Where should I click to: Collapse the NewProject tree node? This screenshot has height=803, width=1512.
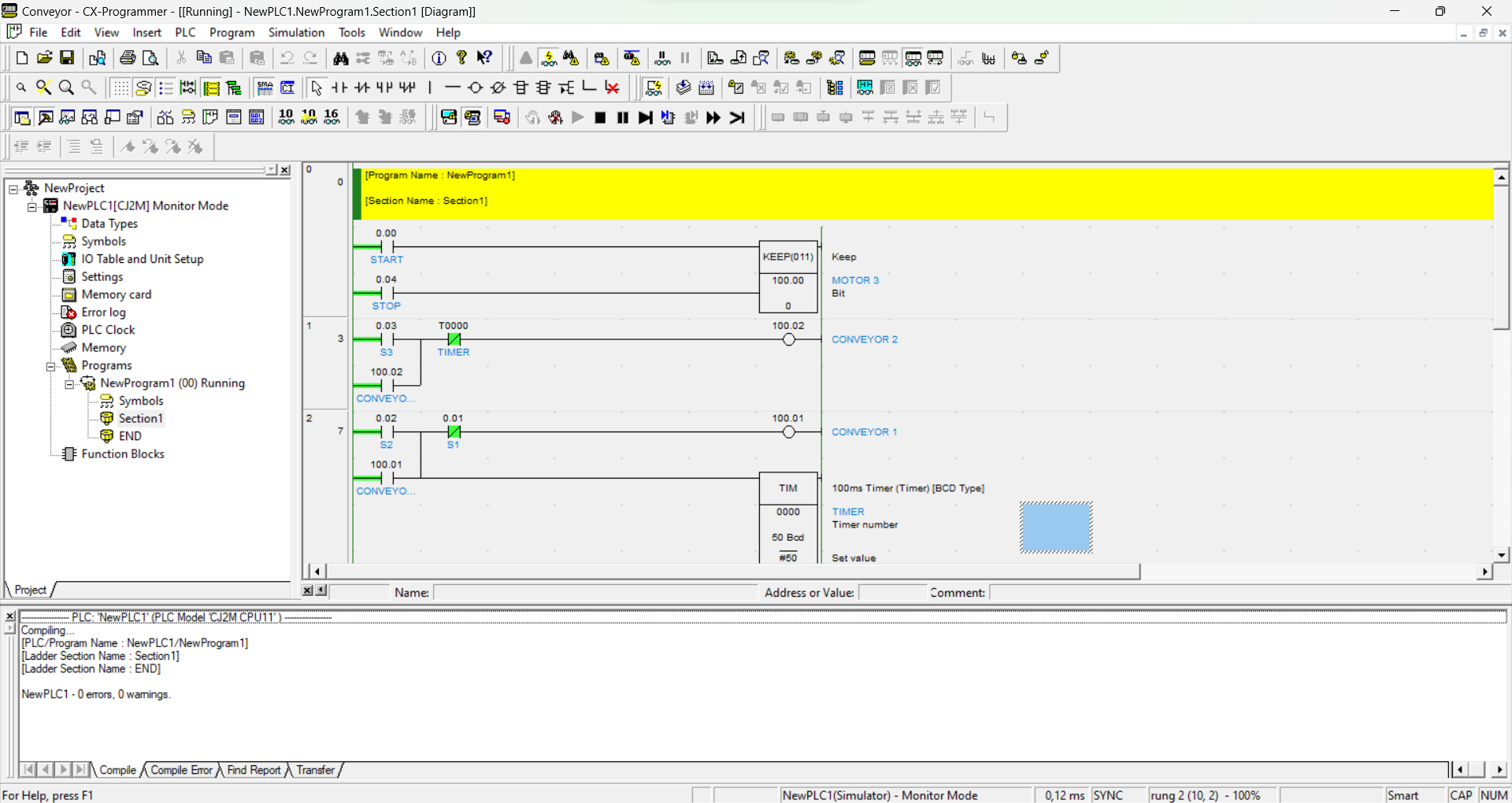pos(13,189)
